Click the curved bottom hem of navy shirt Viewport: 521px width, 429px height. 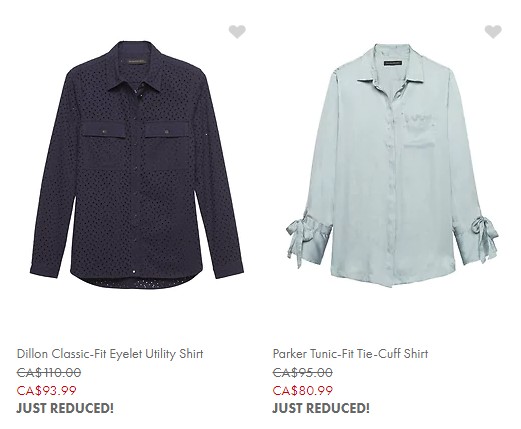pos(137,281)
